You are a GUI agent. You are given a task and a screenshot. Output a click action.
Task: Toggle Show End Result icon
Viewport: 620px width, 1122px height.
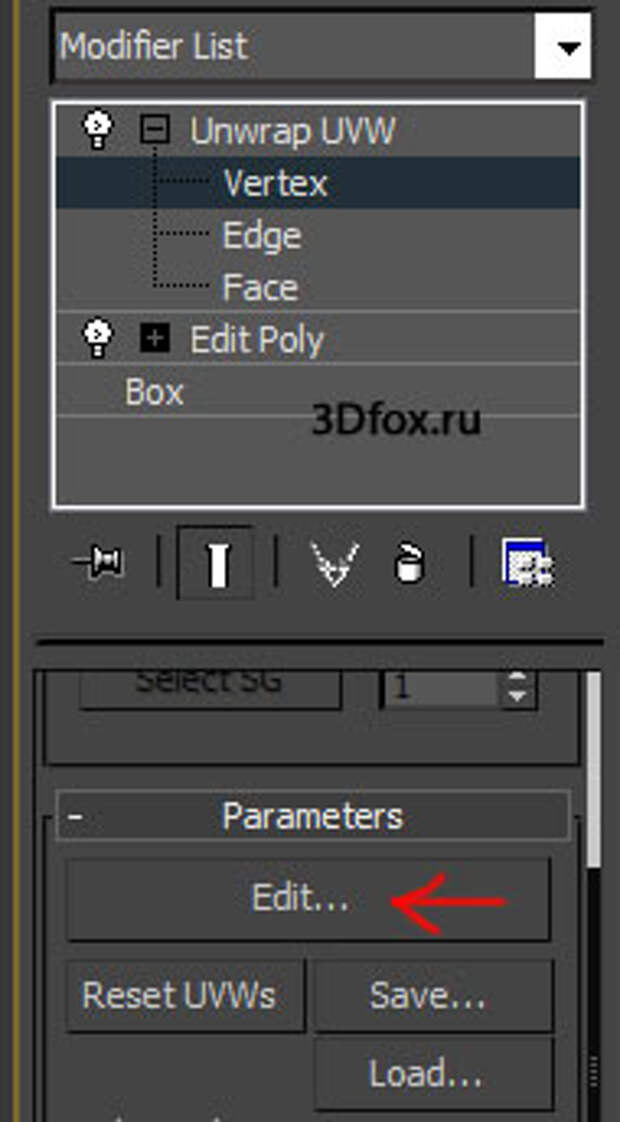coord(215,563)
